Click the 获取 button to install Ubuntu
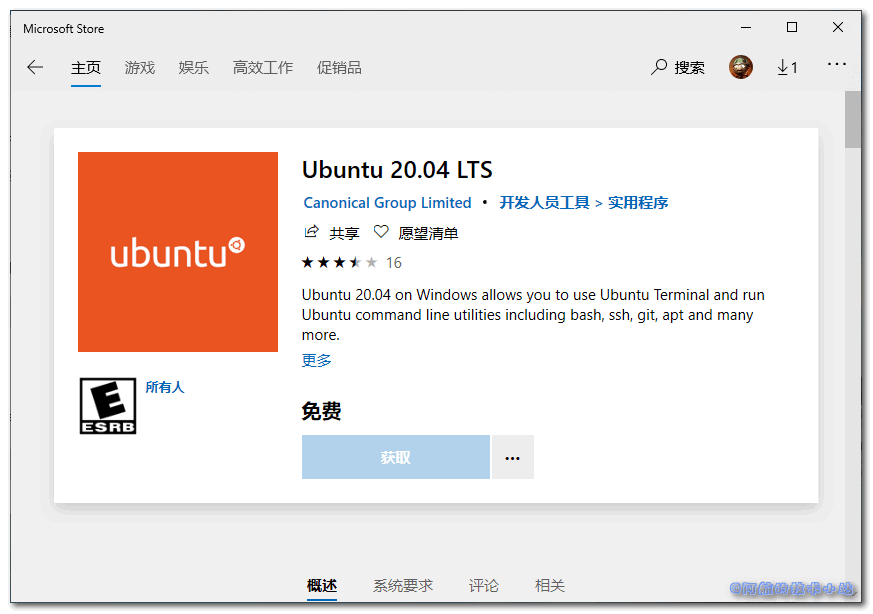Screen dimensions: 873x614 (395, 456)
